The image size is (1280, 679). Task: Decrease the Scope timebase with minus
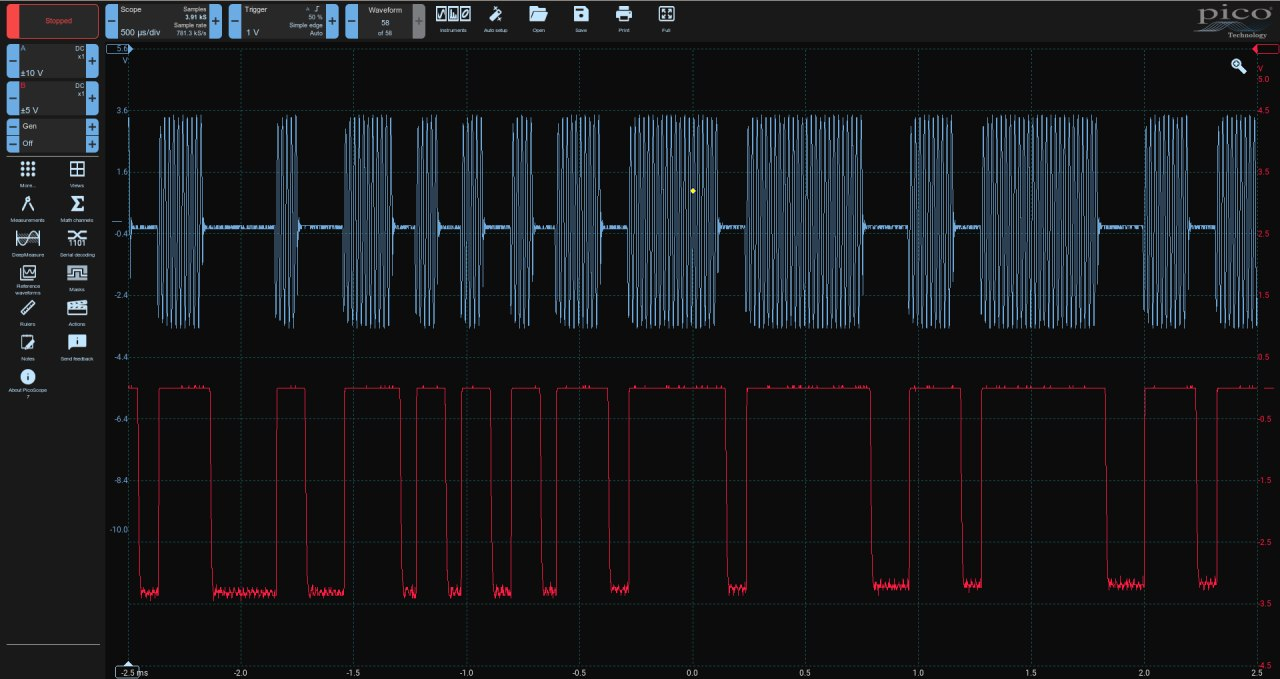click(111, 21)
